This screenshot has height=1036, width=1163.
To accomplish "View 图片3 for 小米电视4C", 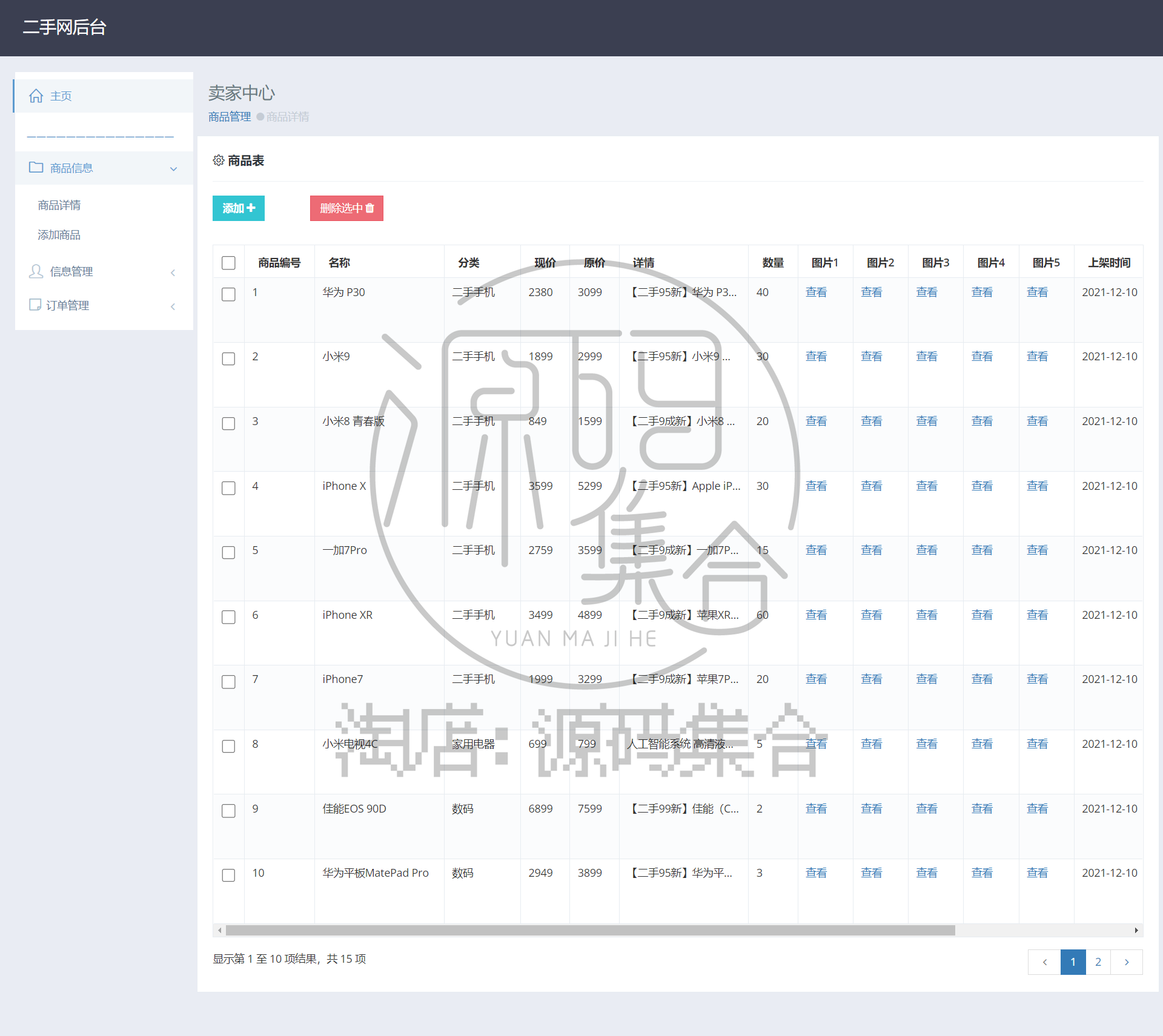I will tap(927, 744).
